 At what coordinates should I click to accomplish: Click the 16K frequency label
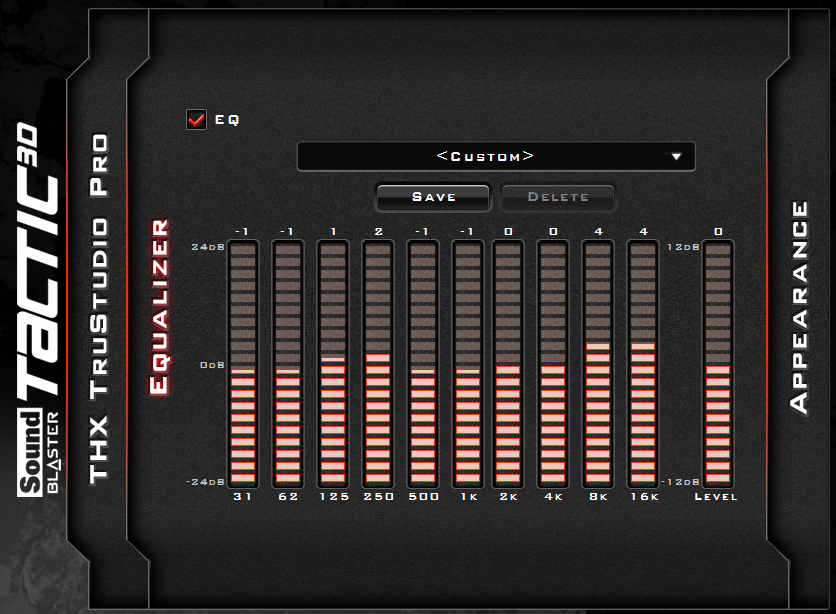645,497
